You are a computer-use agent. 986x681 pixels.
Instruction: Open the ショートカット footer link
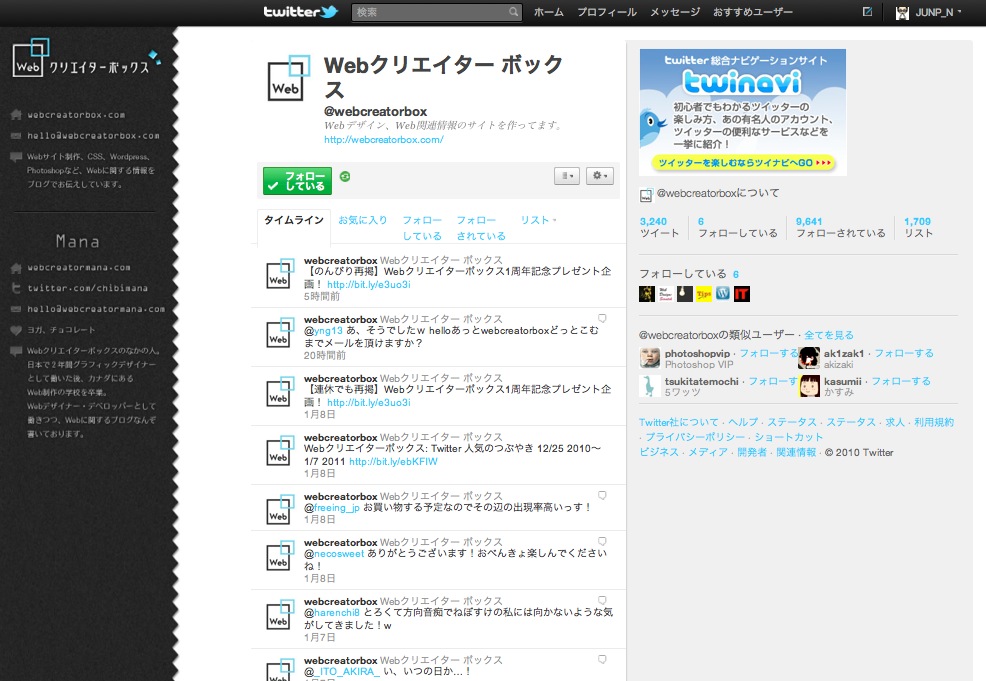click(789, 437)
